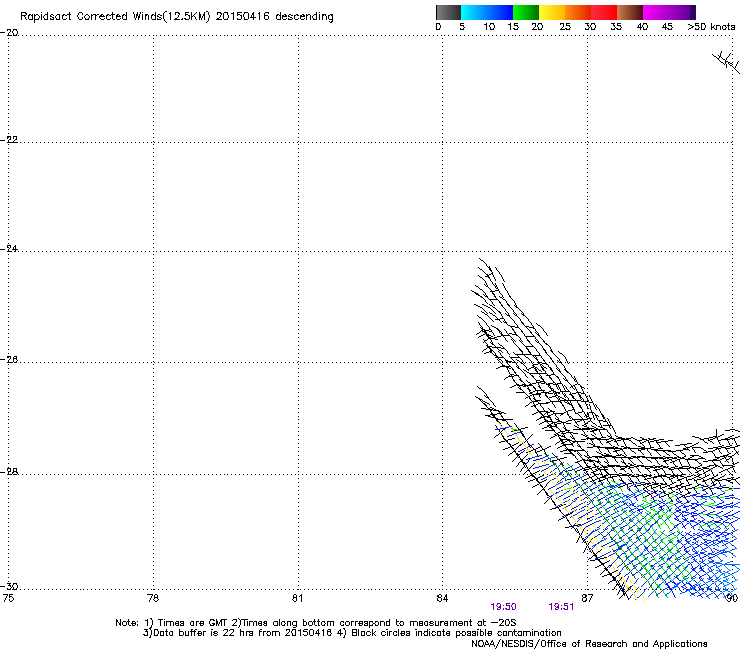Click the '81' longitude axis label
740x650 pixels.
[x=297, y=598]
